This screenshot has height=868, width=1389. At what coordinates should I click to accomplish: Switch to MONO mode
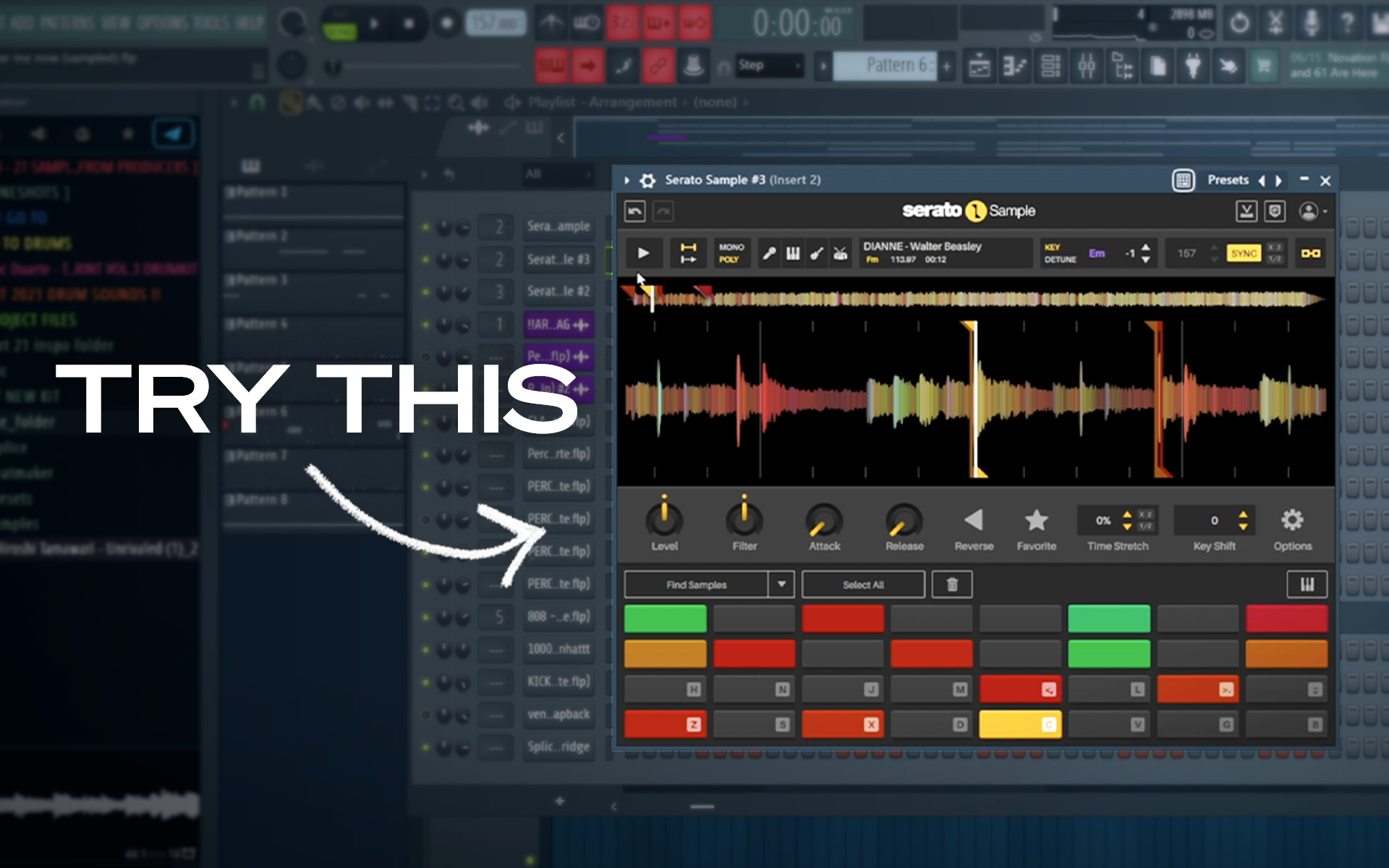[x=731, y=247]
